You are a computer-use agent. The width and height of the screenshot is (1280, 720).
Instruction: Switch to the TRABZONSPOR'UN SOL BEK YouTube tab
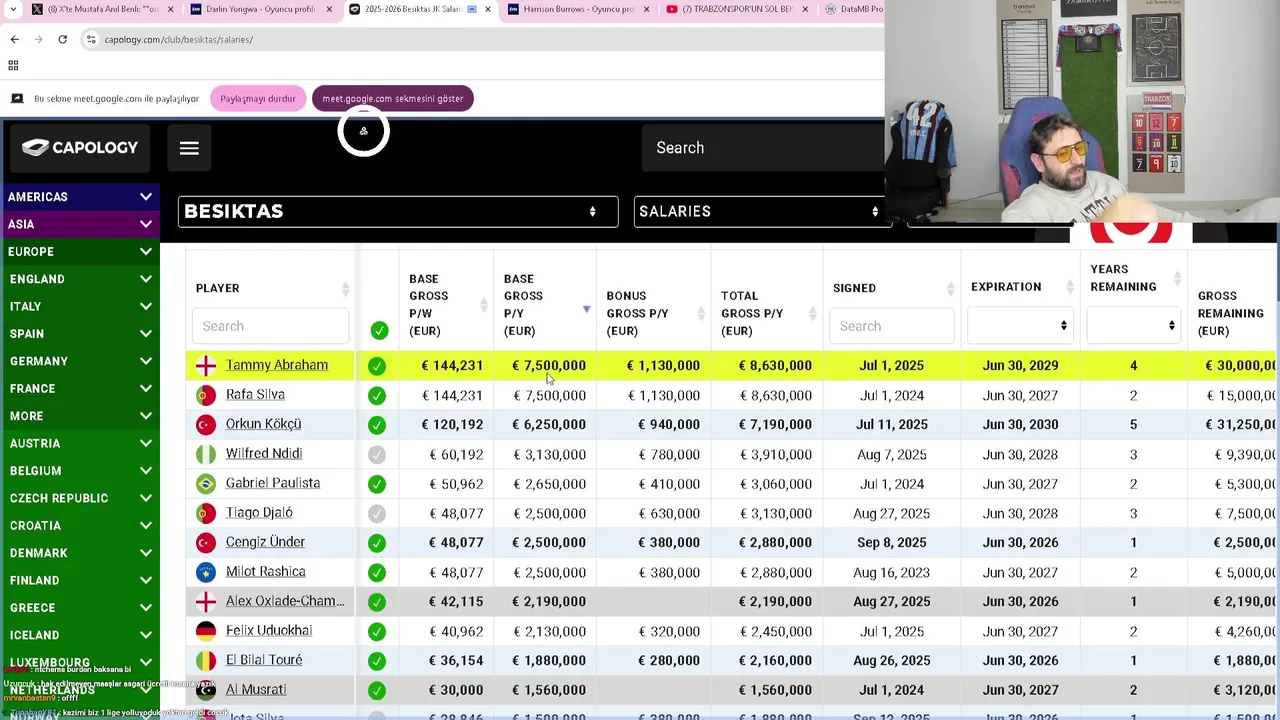[737, 9]
